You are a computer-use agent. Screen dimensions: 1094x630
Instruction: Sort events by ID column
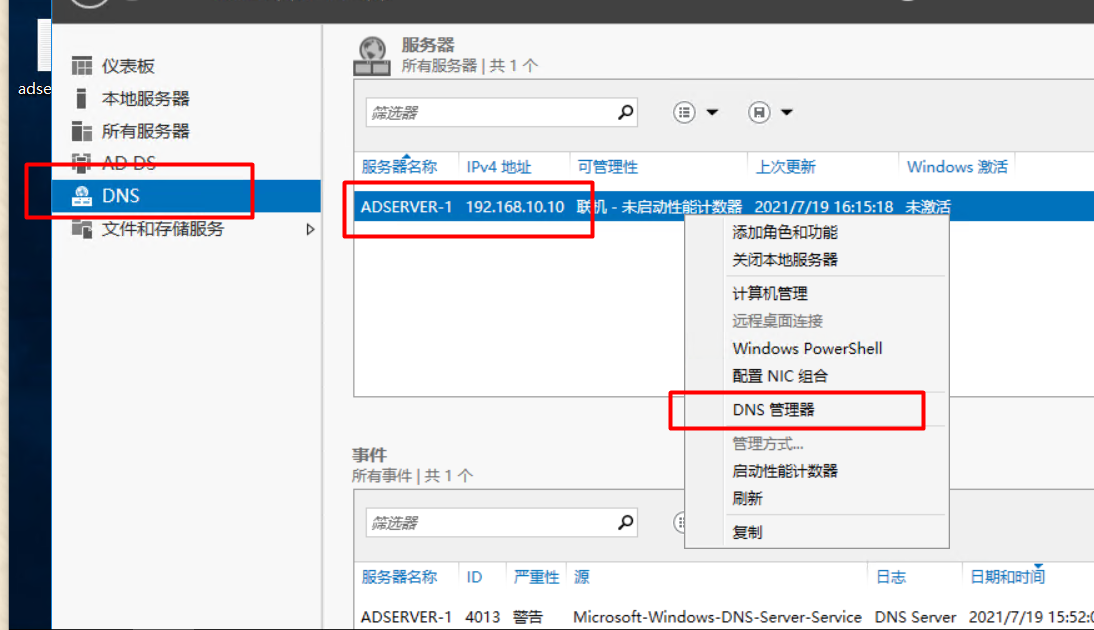point(474,577)
